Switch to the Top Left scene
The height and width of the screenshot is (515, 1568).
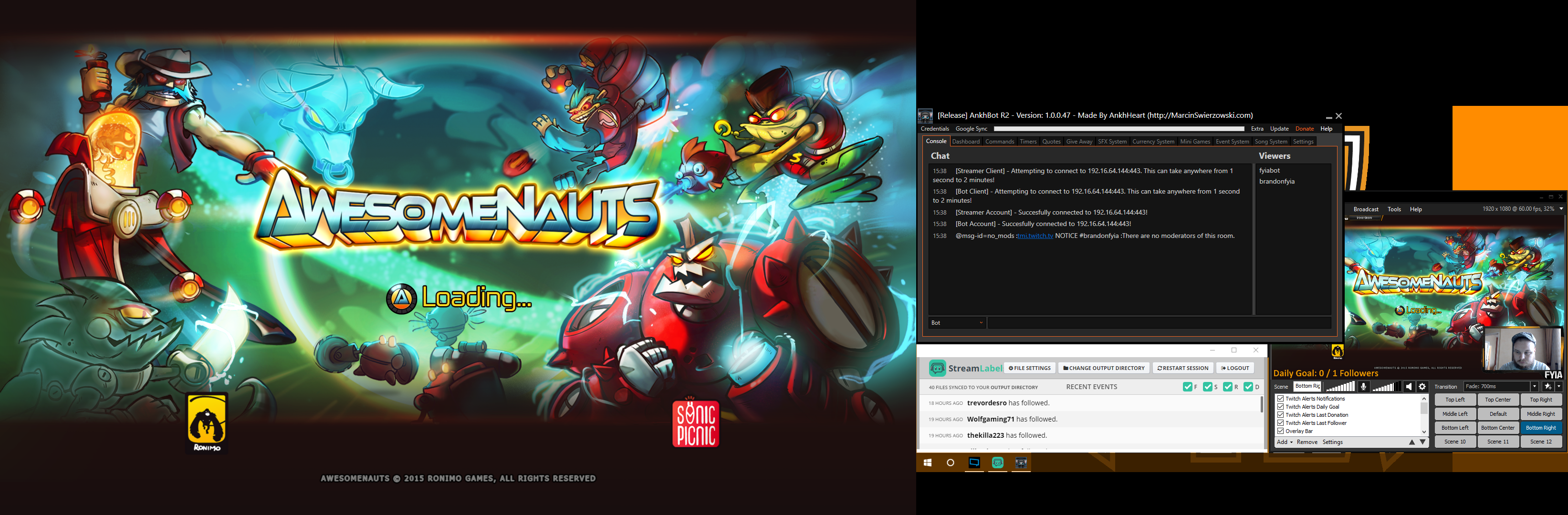1455,400
